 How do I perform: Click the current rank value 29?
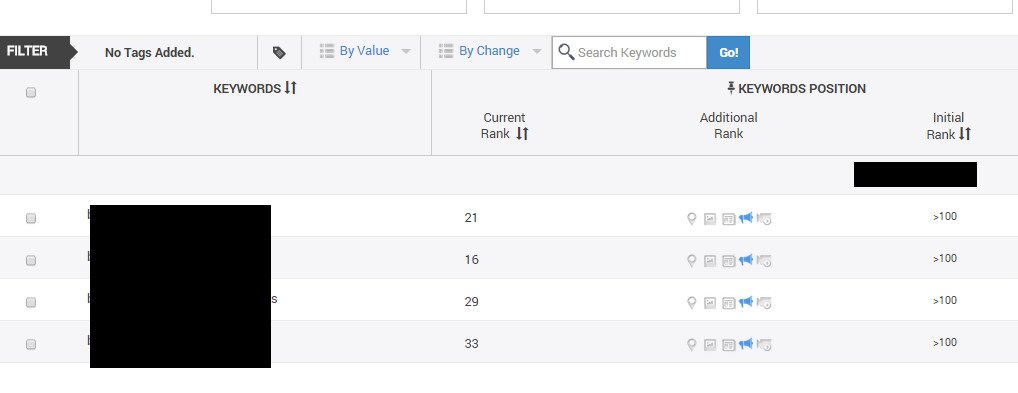point(471,301)
